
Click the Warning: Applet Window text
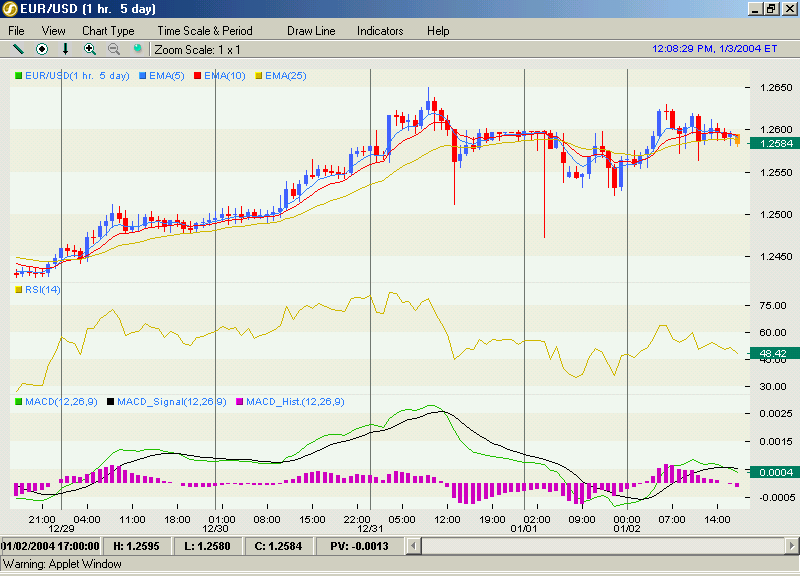coord(62,564)
